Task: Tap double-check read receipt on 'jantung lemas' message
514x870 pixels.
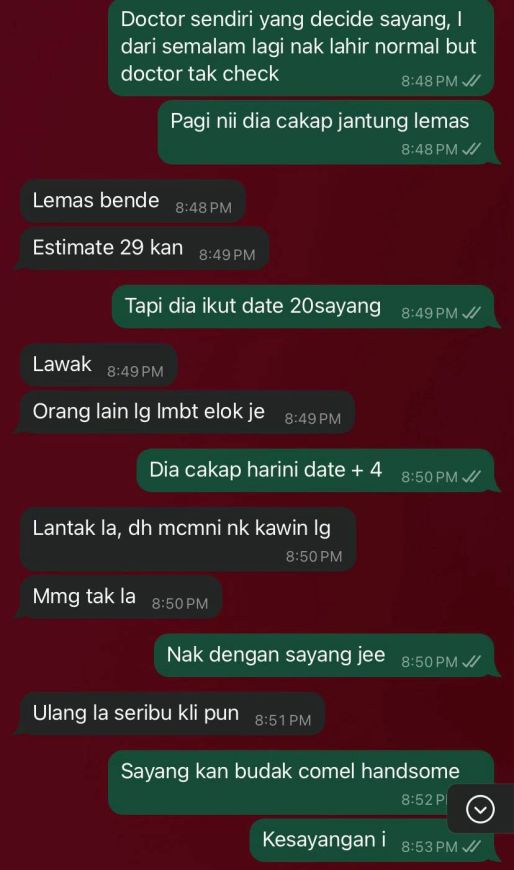Action: click(471, 149)
